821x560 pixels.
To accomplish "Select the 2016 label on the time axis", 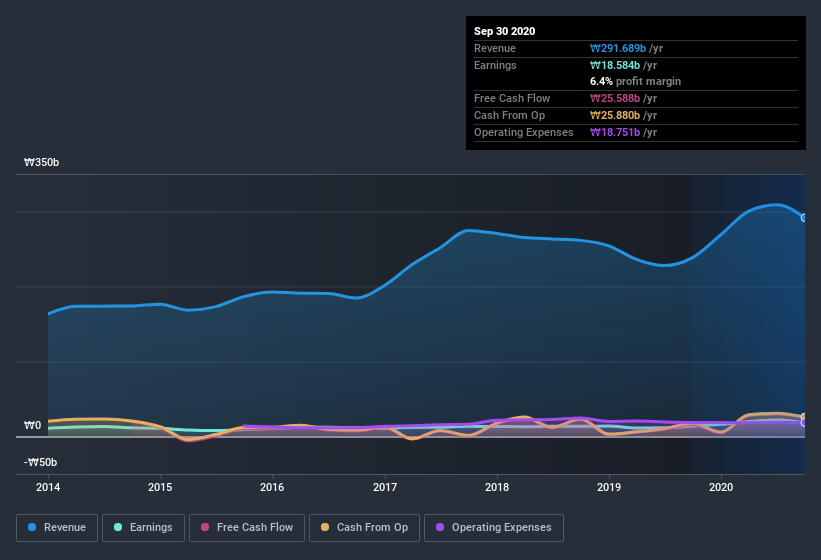I will 272,487.
